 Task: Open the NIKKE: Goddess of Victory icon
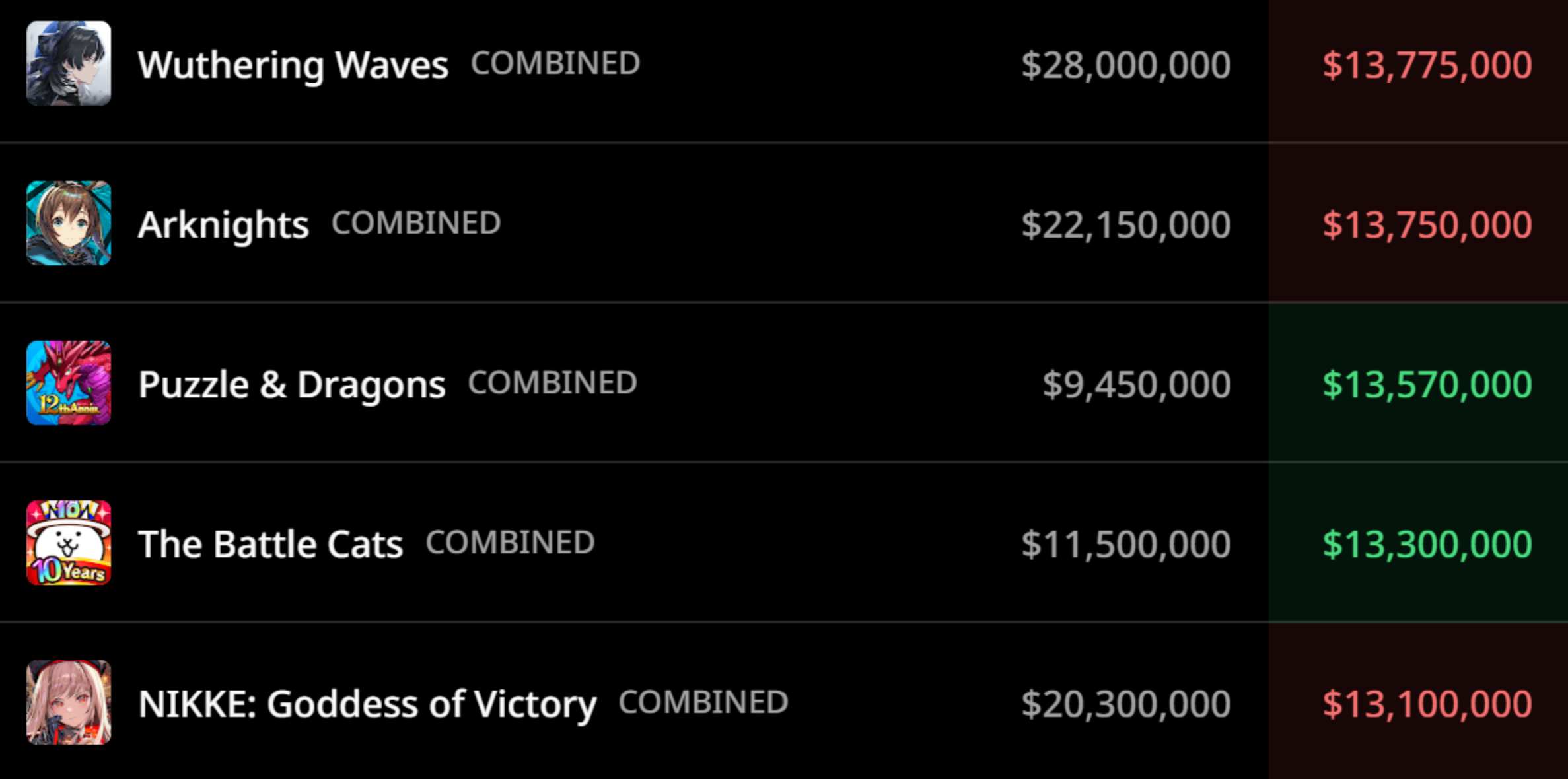pyautogui.click(x=69, y=702)
